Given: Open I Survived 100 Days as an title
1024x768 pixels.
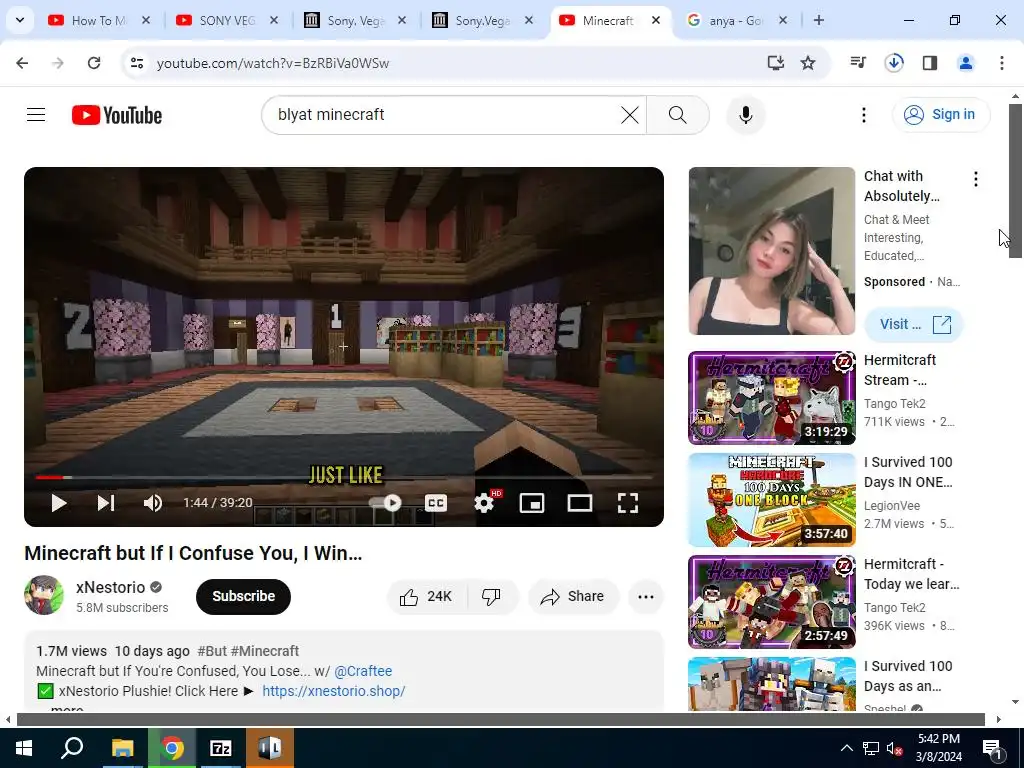Looking at the screenshot, I should 908,676.
